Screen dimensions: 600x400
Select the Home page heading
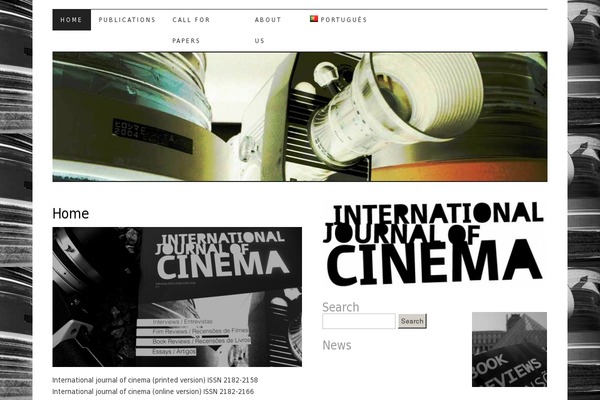click(71, 214)
